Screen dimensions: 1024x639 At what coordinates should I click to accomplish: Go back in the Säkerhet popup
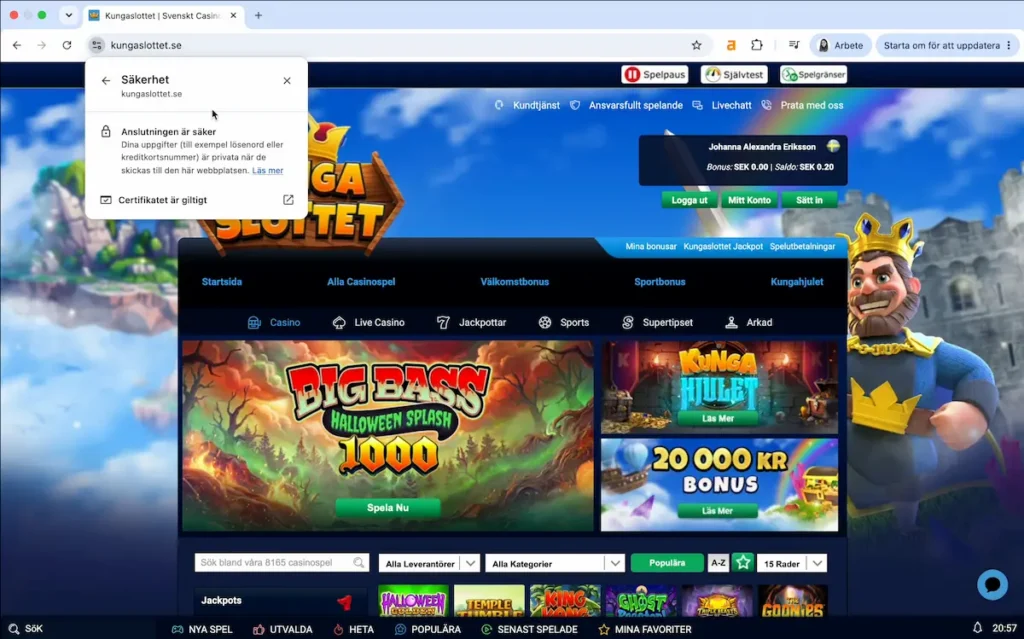pyautogui.click(x=106, y=80)
